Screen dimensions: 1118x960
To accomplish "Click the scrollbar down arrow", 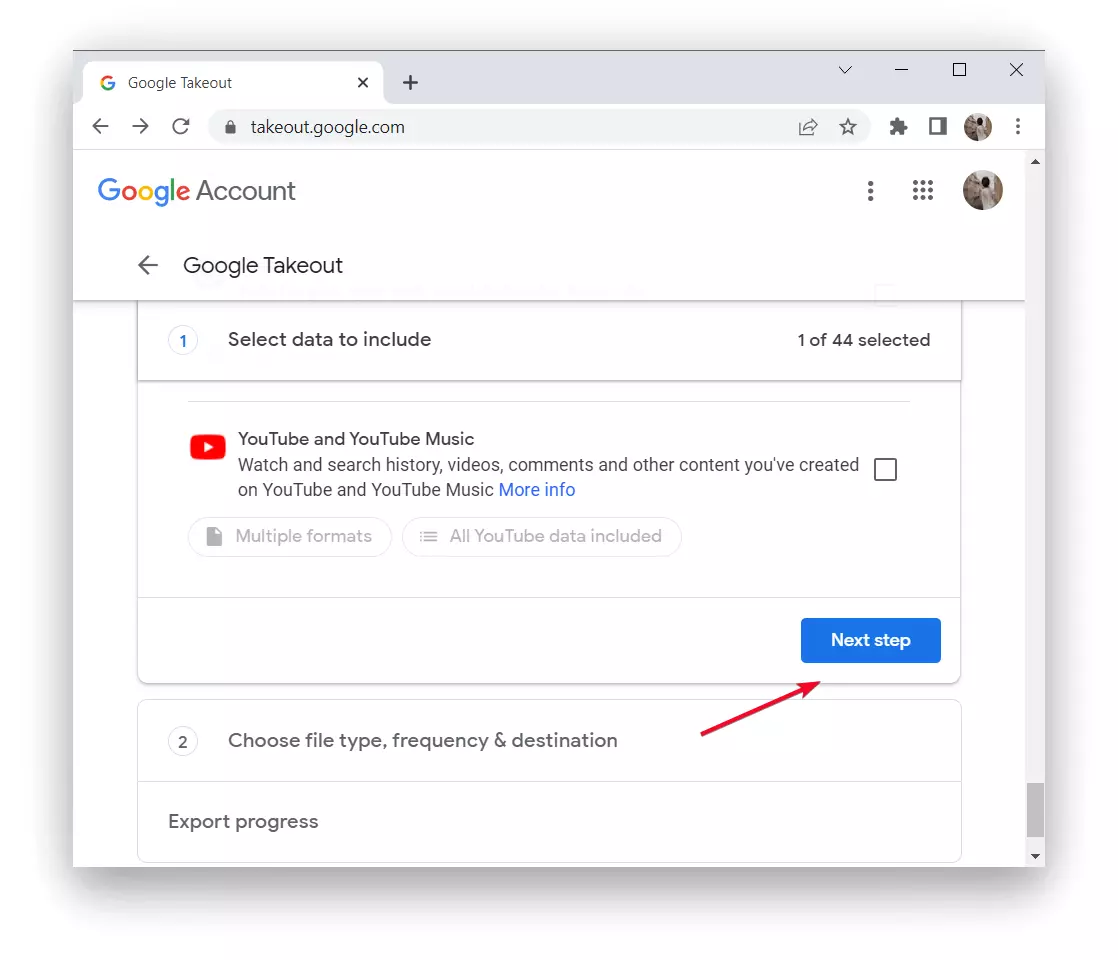I will pos(1035,856).
